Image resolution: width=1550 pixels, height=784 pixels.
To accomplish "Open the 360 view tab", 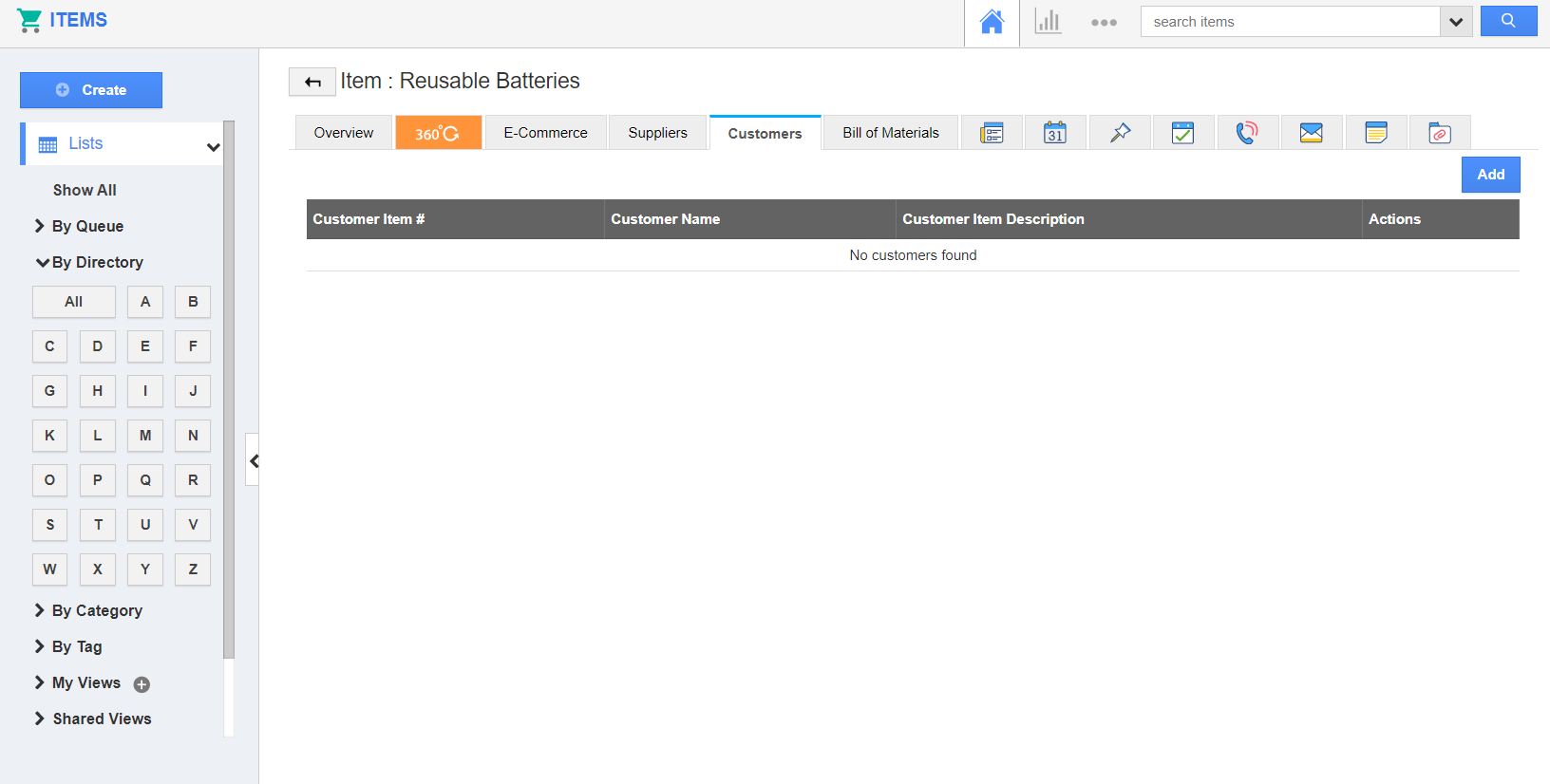I will point(439,133).
